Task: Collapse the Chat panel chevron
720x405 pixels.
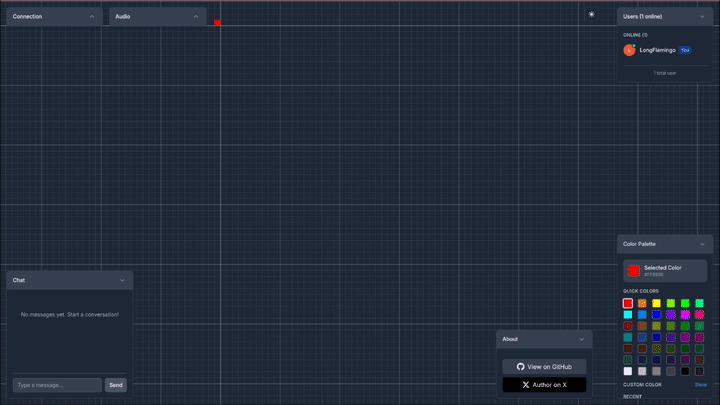Action: pos(122,280)
